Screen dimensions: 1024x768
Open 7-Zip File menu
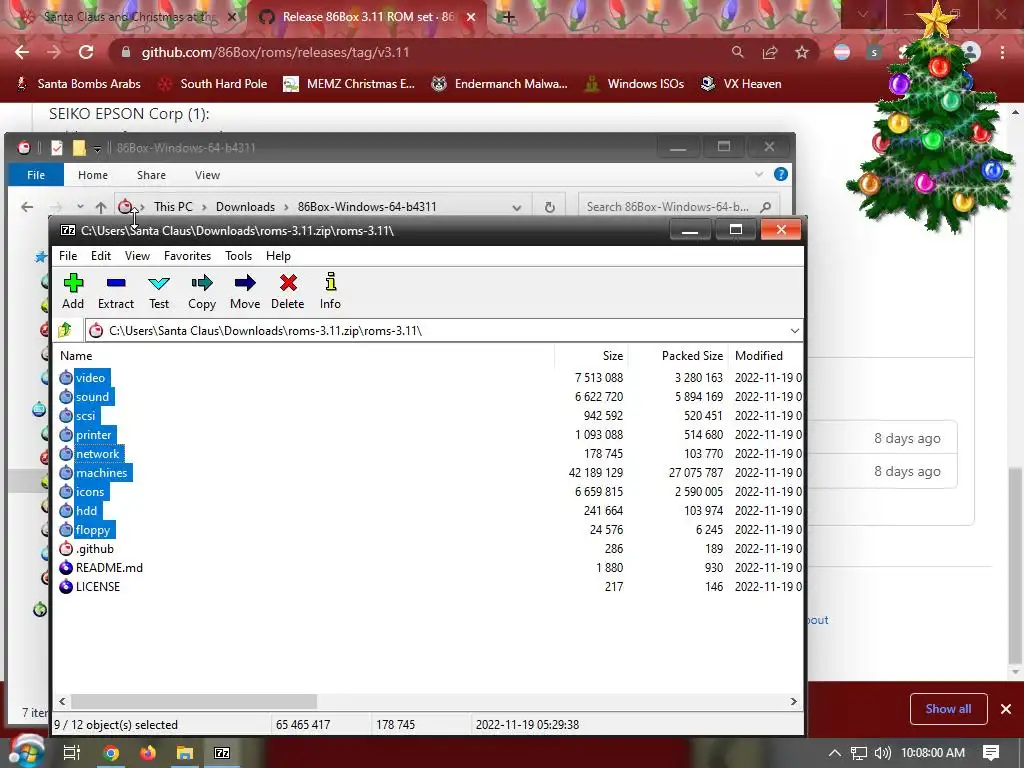(x=68, y=256)
